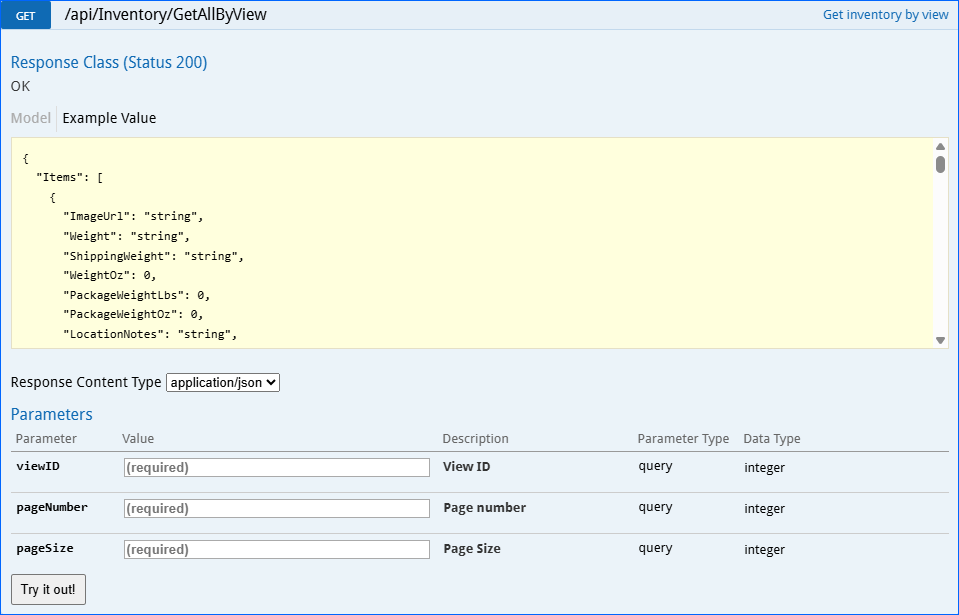Focus the pageSize value field
The height and width of the screenshot is (615, 959).
coord(277,550)
